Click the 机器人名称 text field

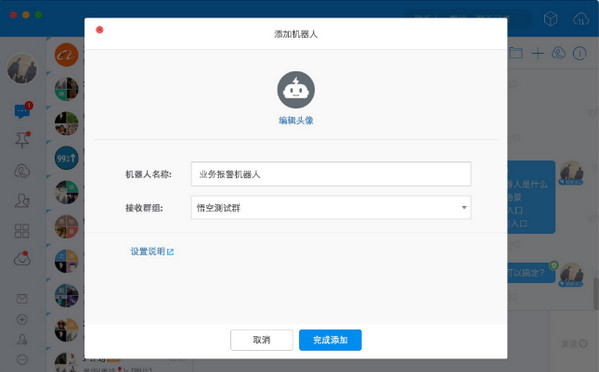(331, 174)
